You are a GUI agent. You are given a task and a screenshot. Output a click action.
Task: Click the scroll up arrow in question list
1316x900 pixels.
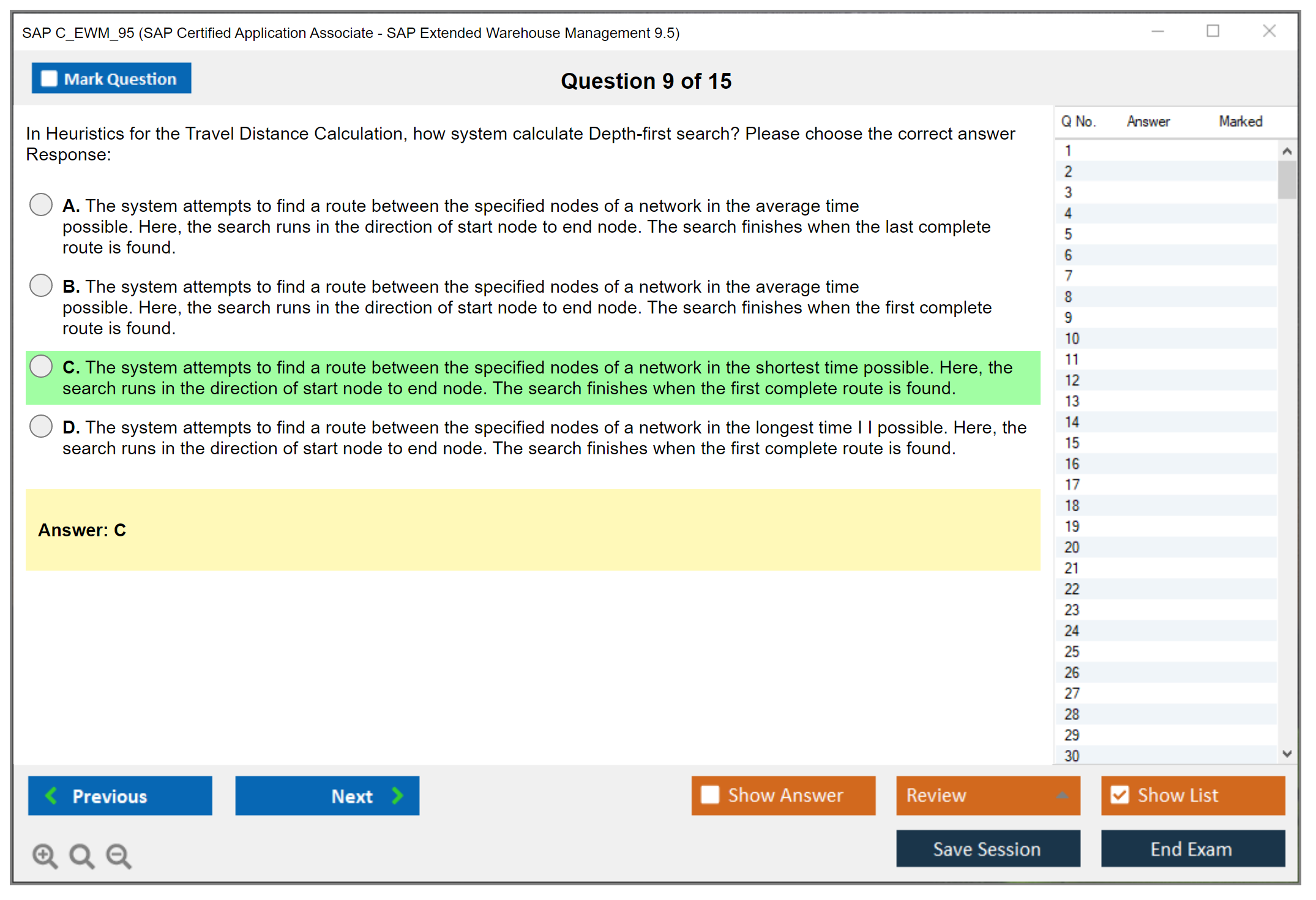point(1287,151)
